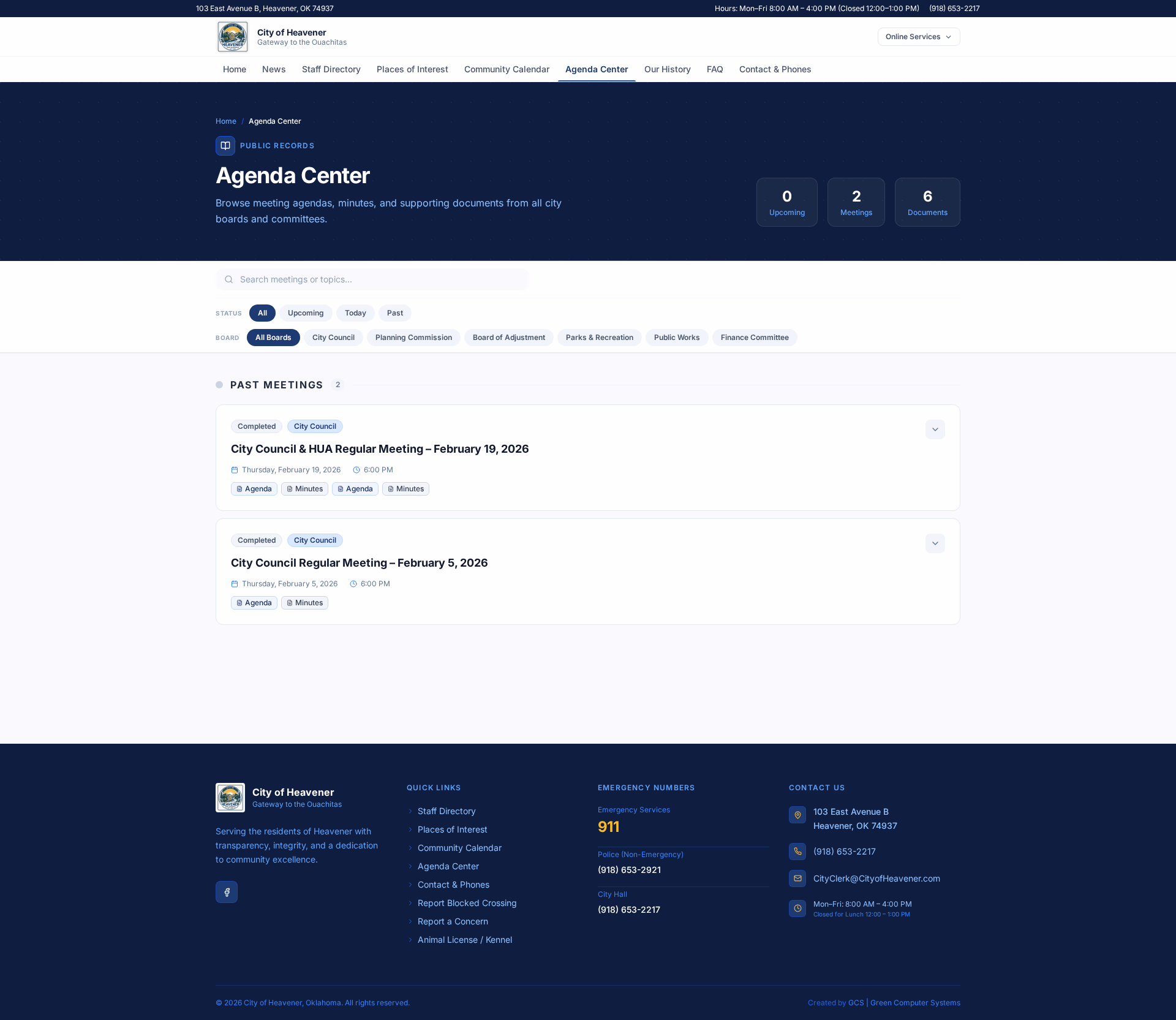Image resolution: width=1176 pixels, height=1020 pixels.
Task: Click the phone icon in Contact Us
Action: click(797, 852)
